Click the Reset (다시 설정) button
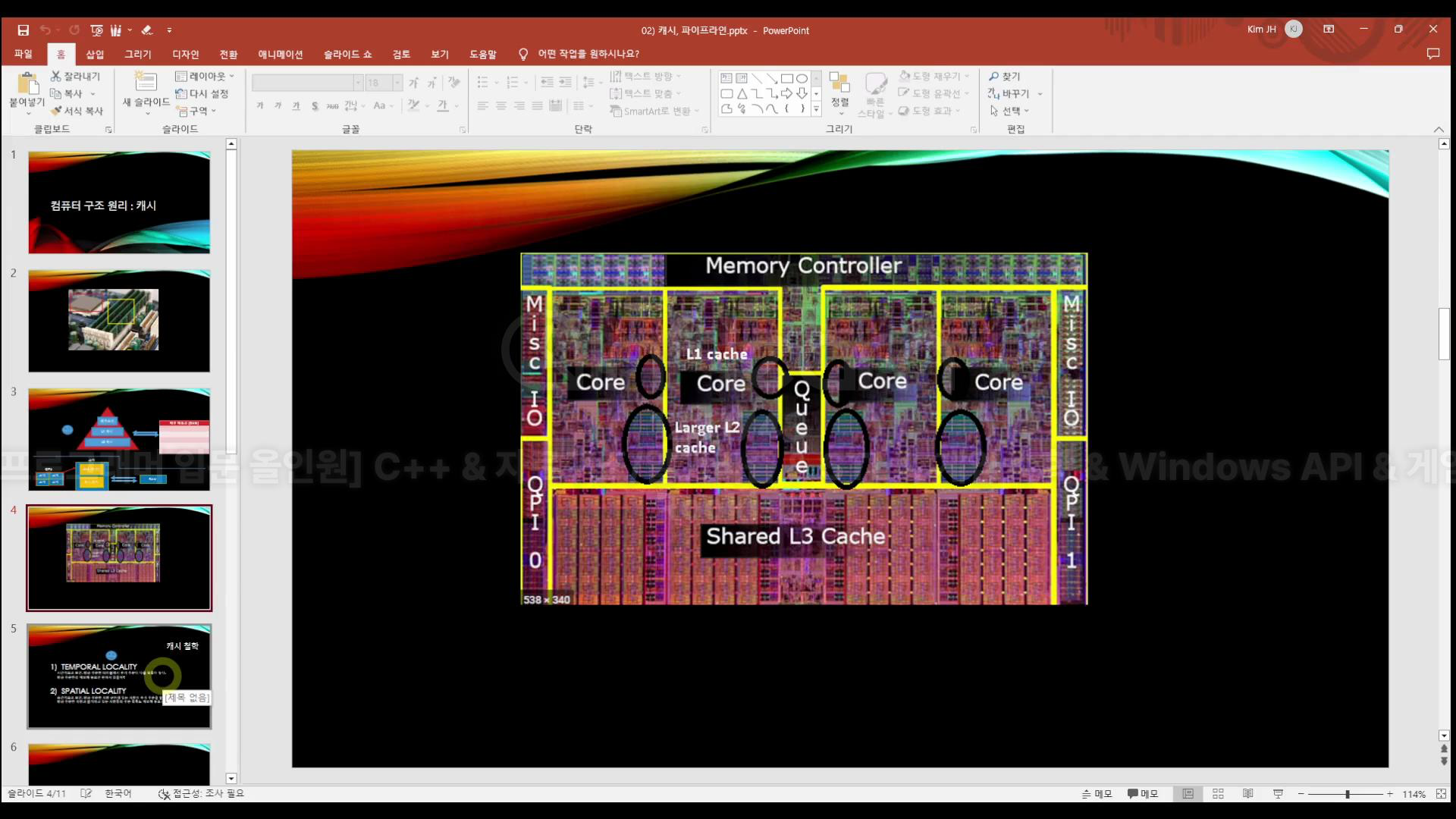 (202, 93)
